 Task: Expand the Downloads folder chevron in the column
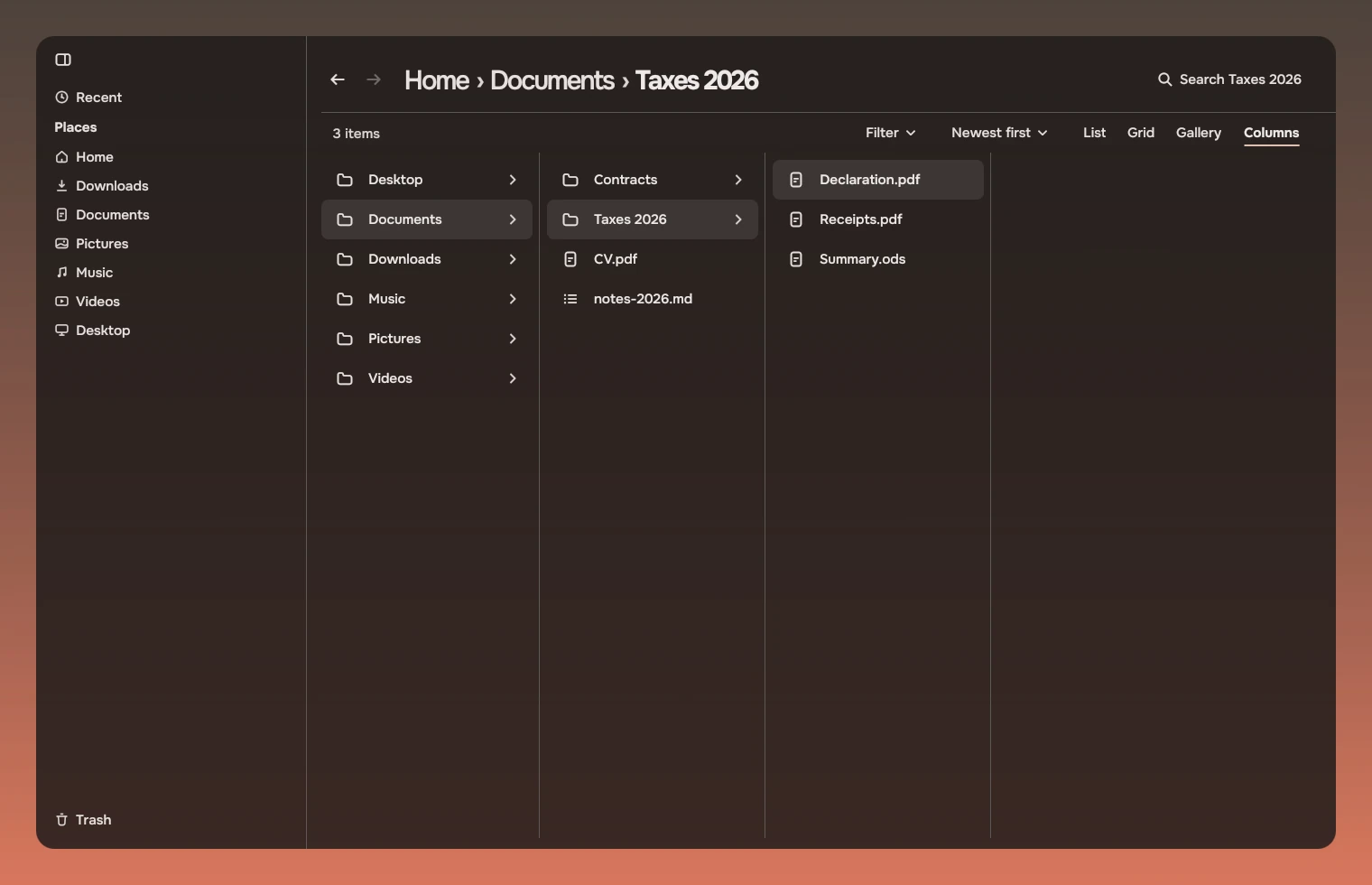[513, 259]
